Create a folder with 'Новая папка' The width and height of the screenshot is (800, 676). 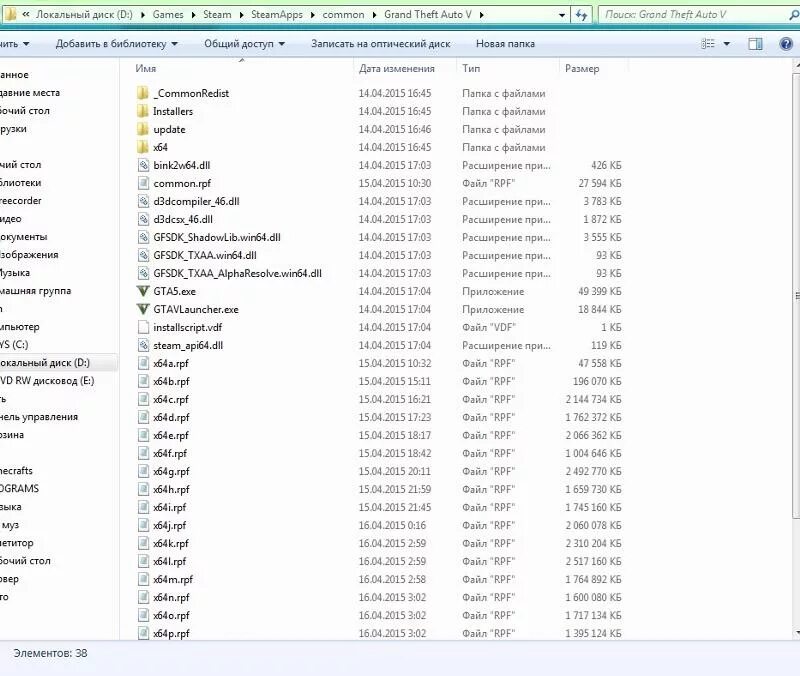(505, 44)
